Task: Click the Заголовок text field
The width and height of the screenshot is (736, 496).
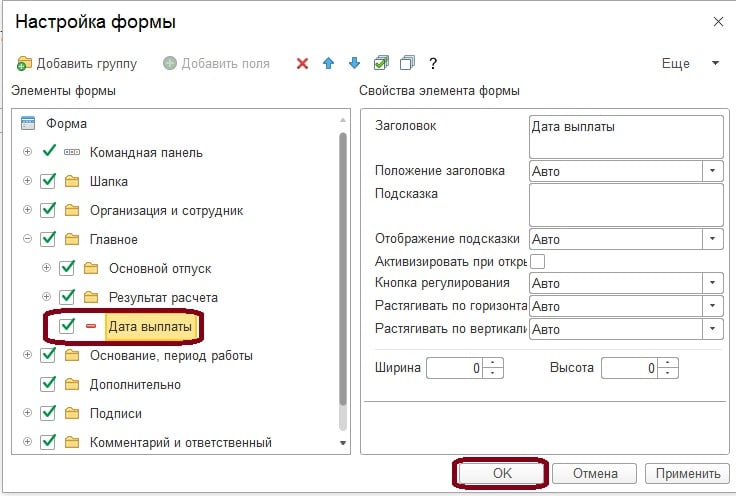Action: pos(626,137)
